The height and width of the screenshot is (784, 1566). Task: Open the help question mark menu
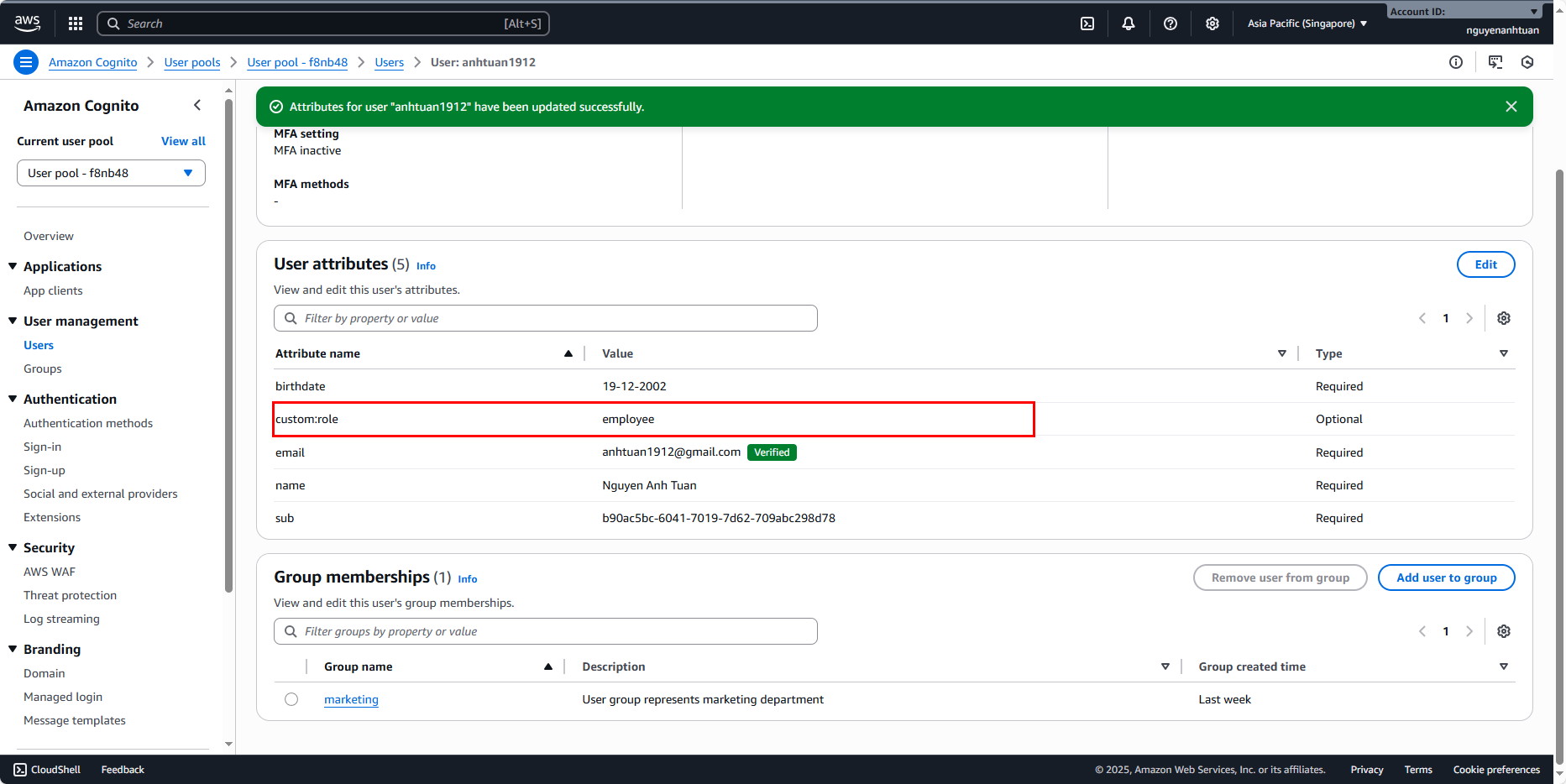click(1171, 24)
